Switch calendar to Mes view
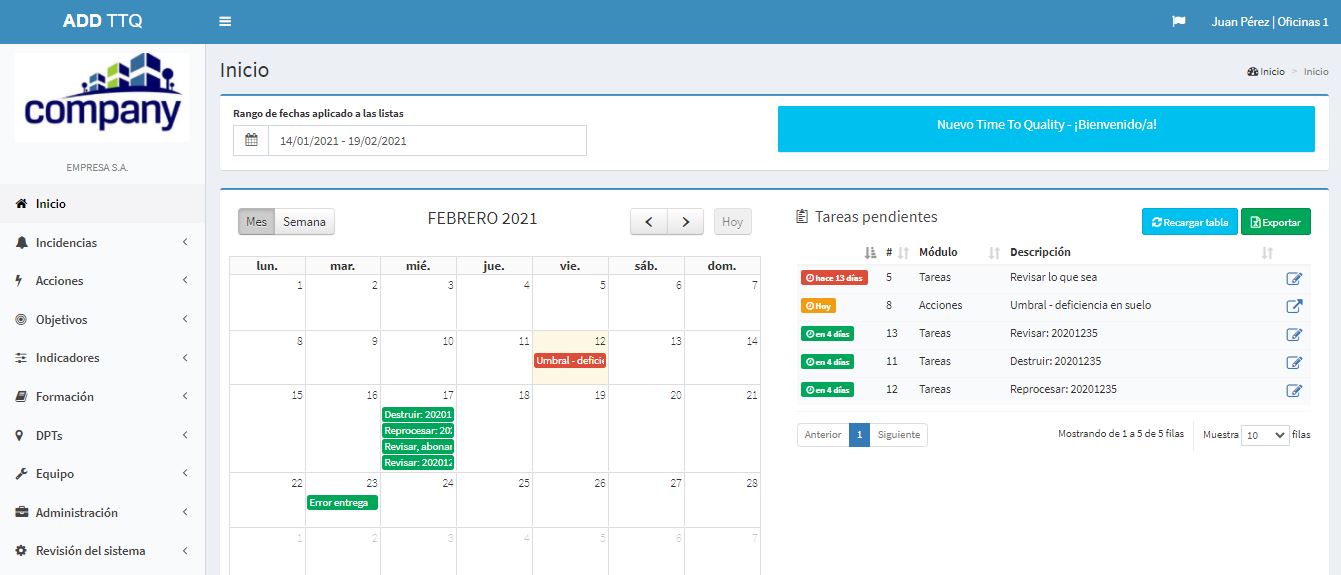1341x575 pixels. (x=256, y=222)
